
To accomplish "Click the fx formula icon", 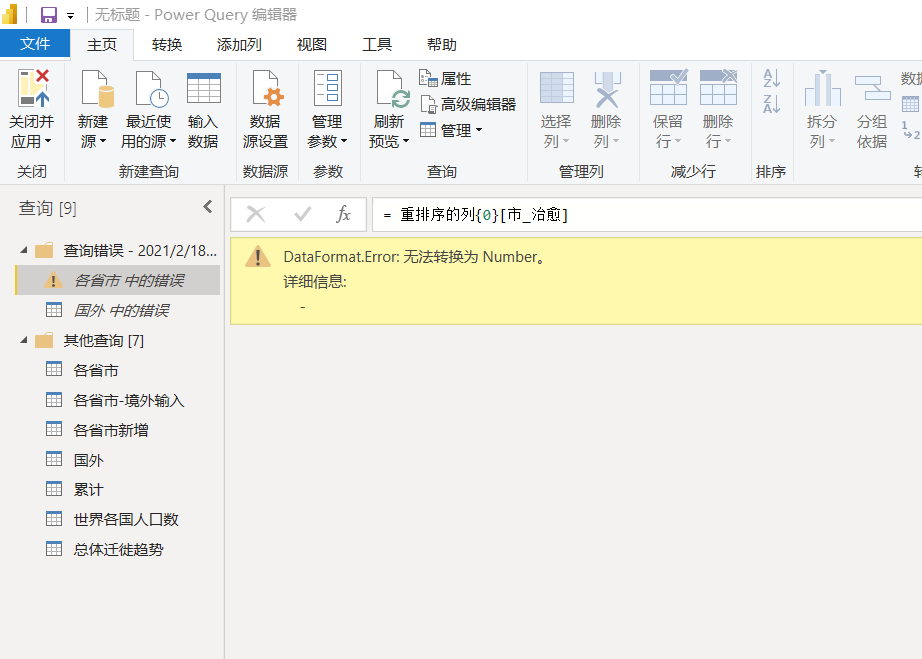I will [x=343, y=214].
